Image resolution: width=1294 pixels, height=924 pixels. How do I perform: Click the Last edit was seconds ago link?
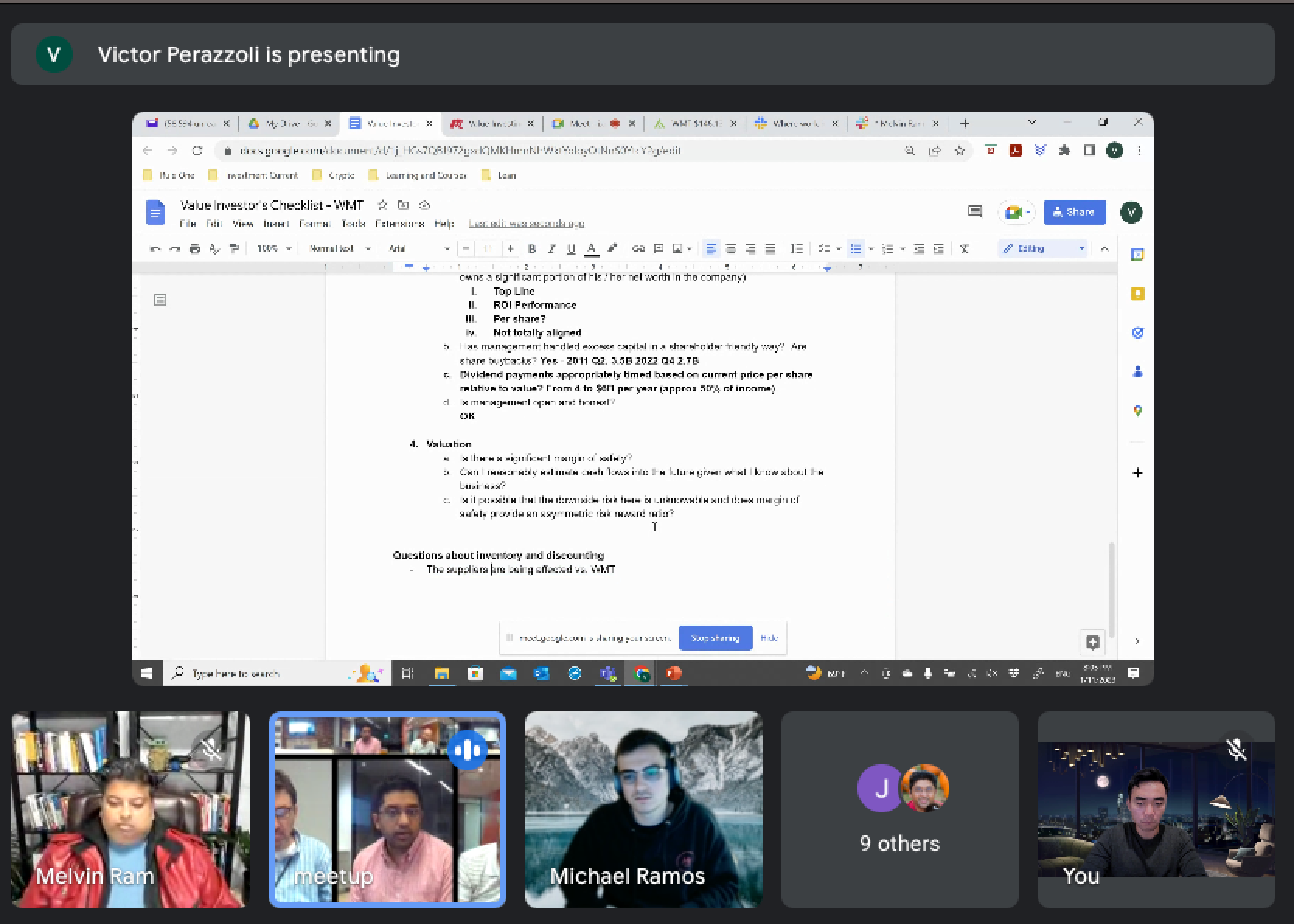point(526,224)
